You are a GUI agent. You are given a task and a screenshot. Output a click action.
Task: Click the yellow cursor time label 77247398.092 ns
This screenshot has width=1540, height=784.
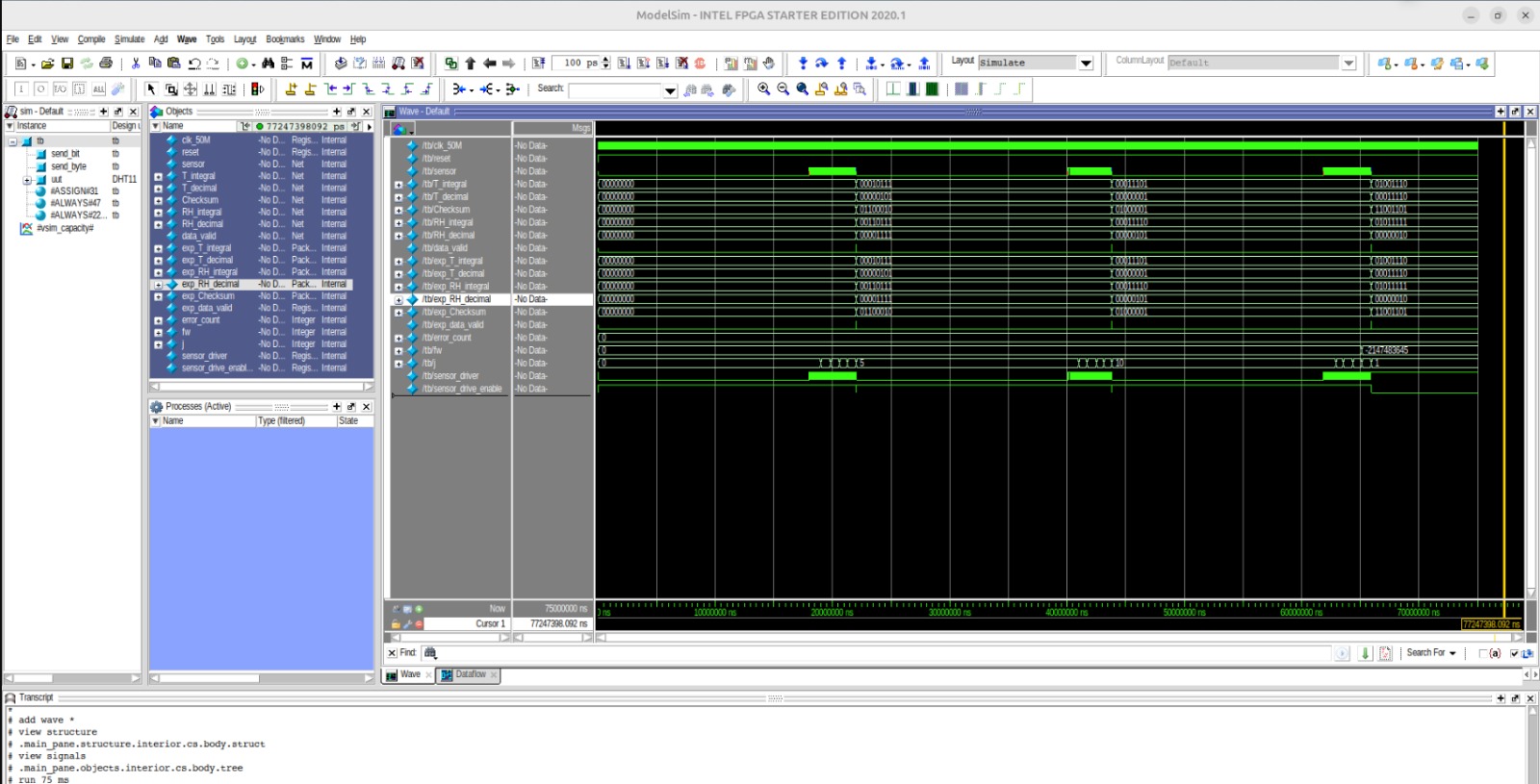coord(1491,624)
